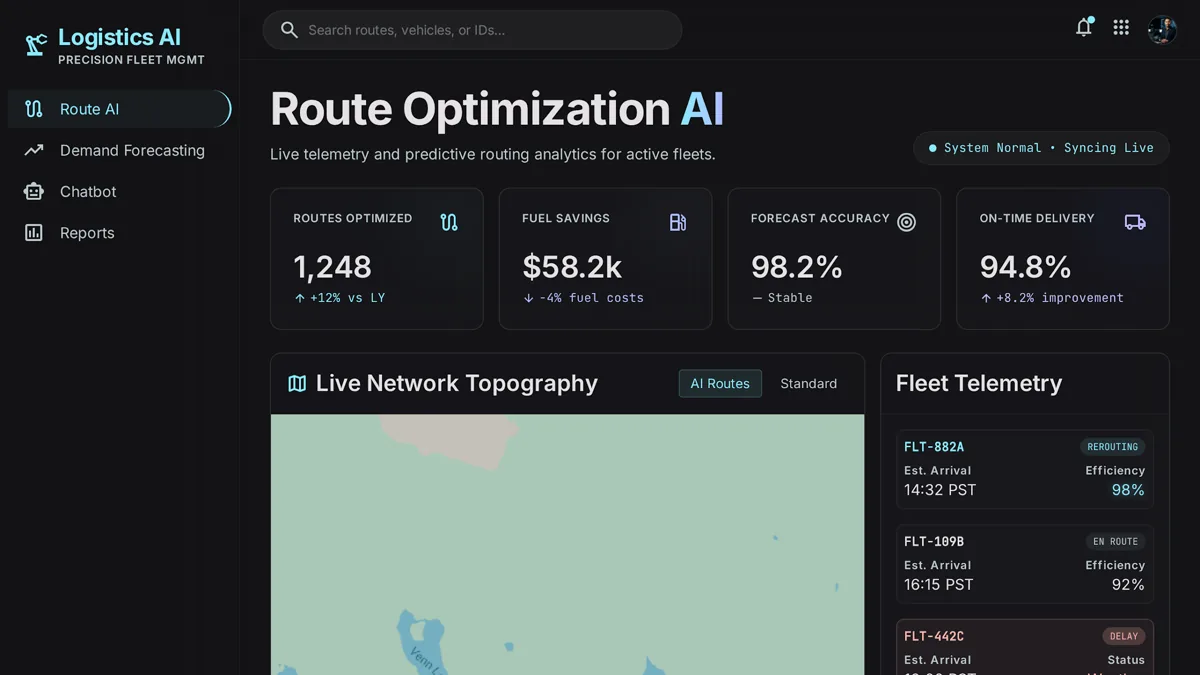
Task: Click the 92% efficiency value
Action: [x=1128, y=585]
